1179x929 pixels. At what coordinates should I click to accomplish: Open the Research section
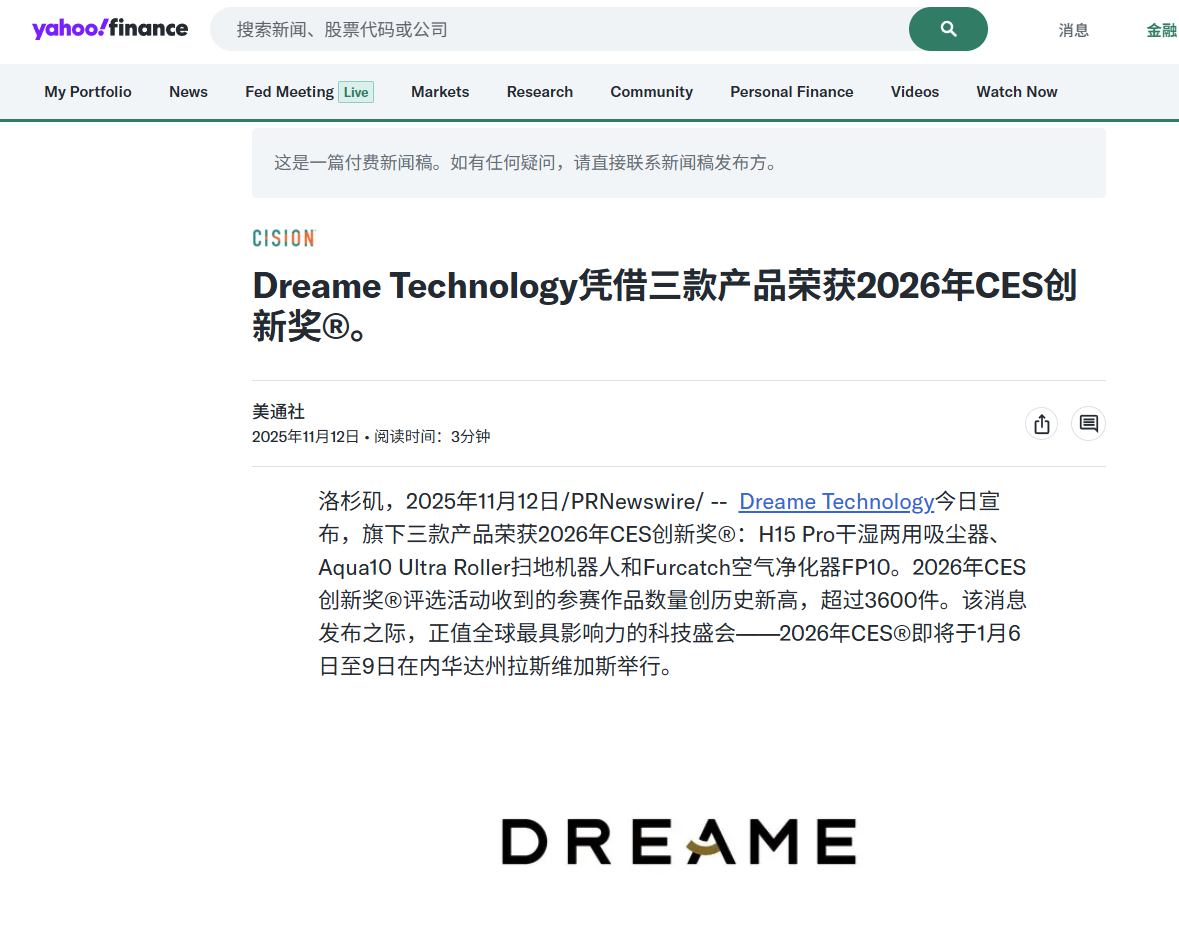pos(540,91)
